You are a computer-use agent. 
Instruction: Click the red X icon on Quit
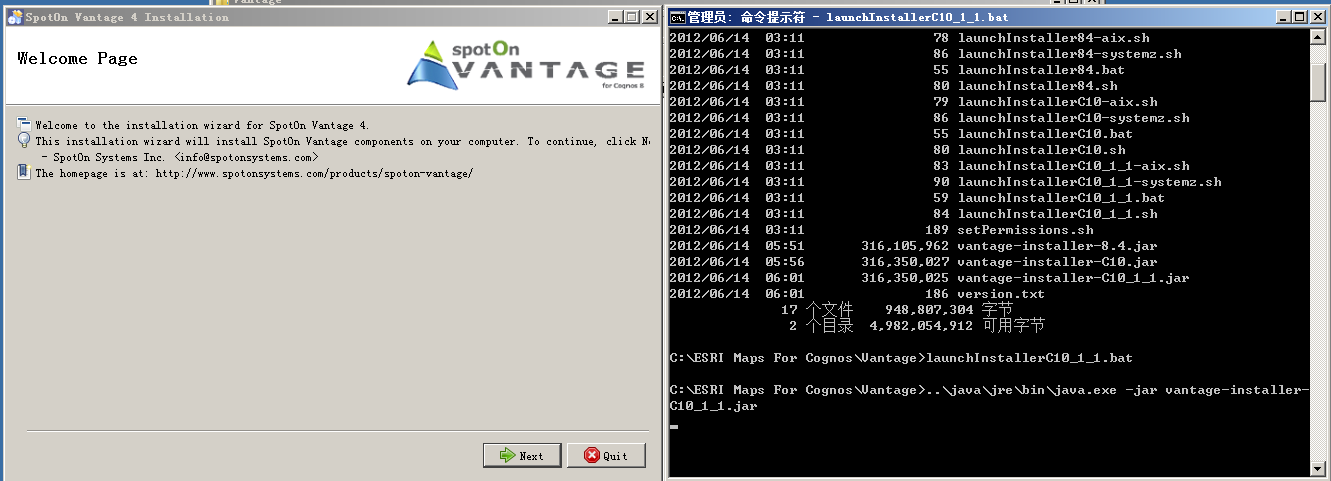(x=592, y=455)
